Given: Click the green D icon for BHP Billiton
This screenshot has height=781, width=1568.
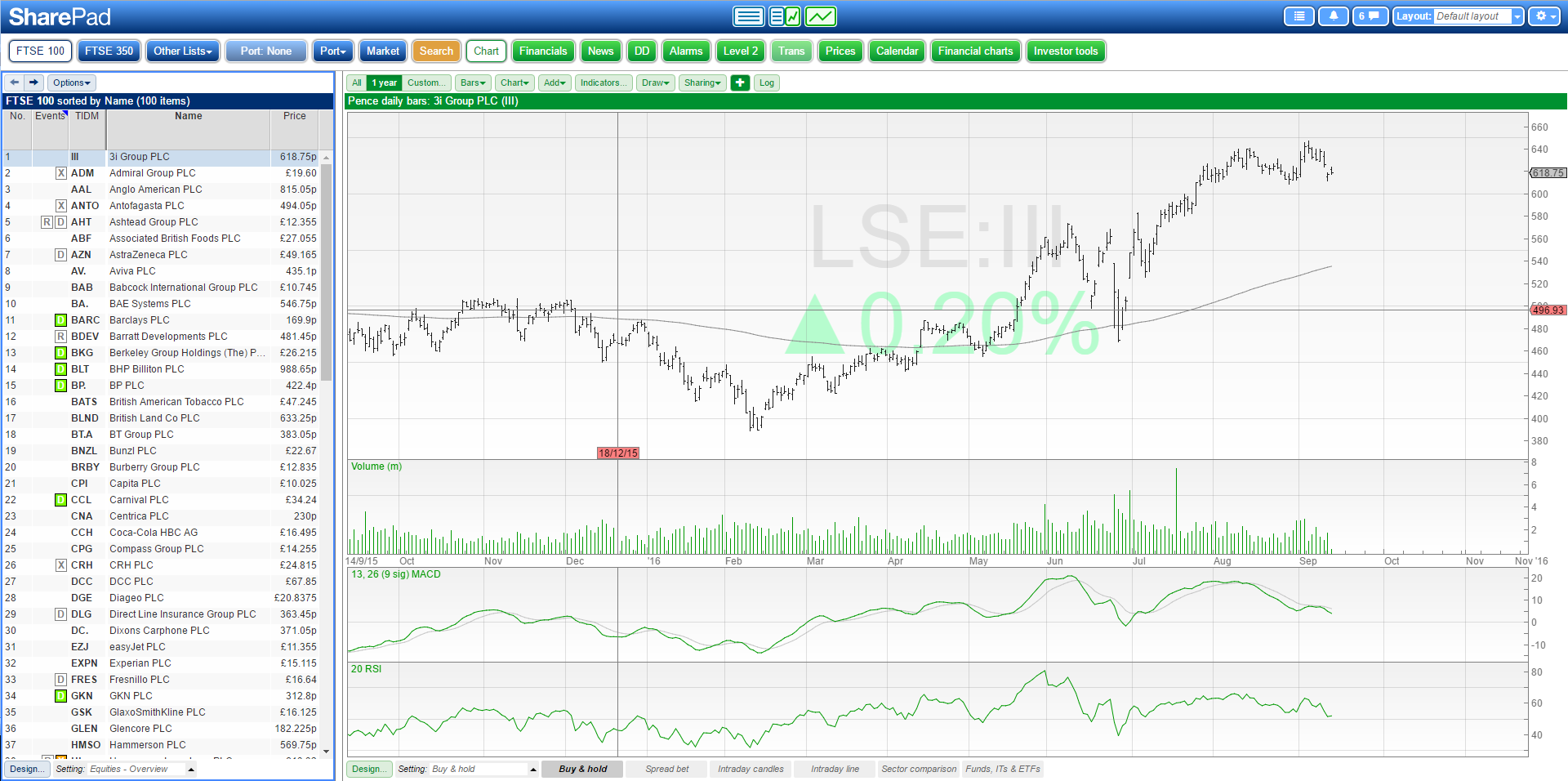Looking at the screenshot, I should click(x=60, y=369).
